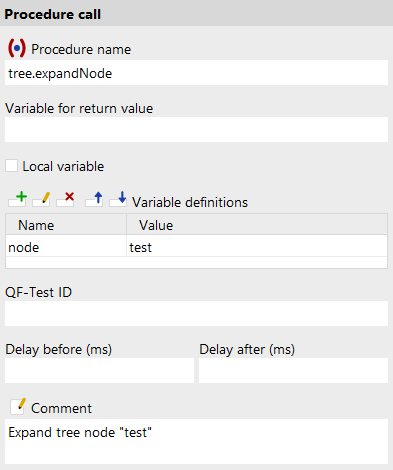Click the Procedure call panel header

pos(196,13)
